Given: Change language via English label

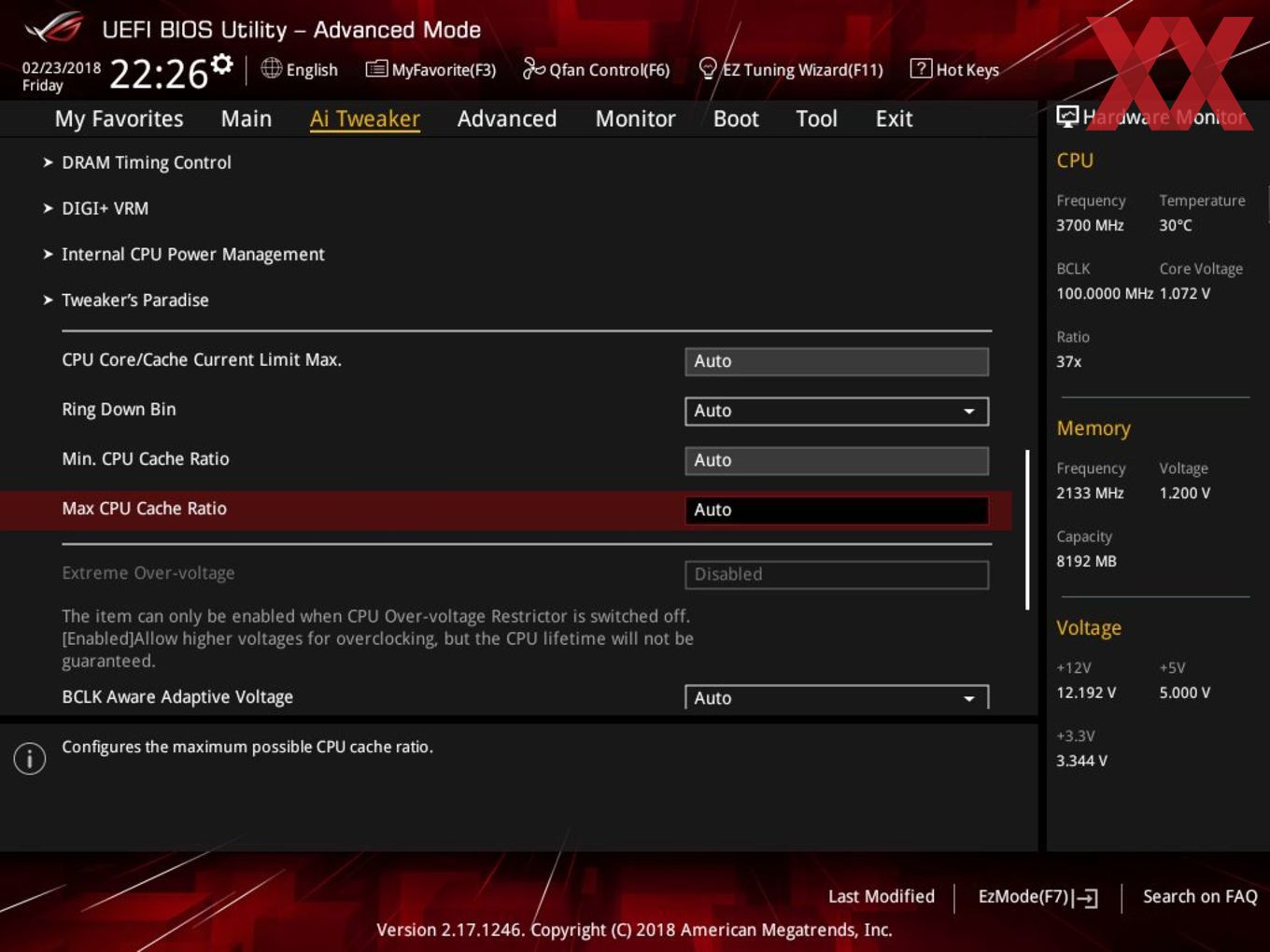Looking at the screenshot, I should click(312, 70).
